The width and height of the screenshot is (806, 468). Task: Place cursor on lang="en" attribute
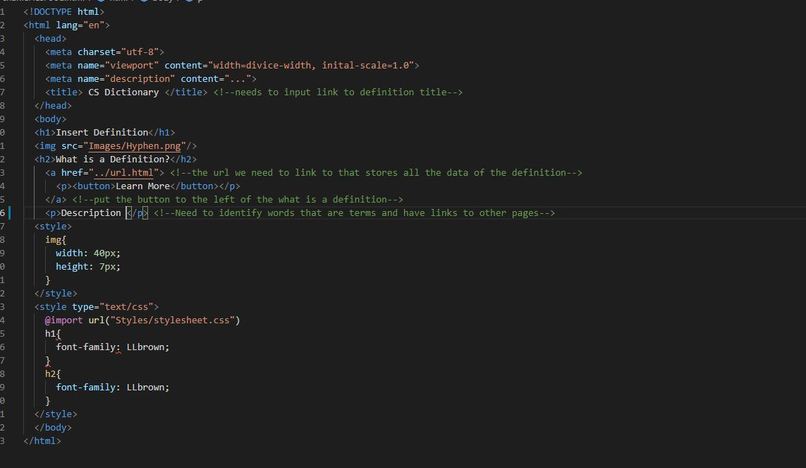tap(80, 25)
